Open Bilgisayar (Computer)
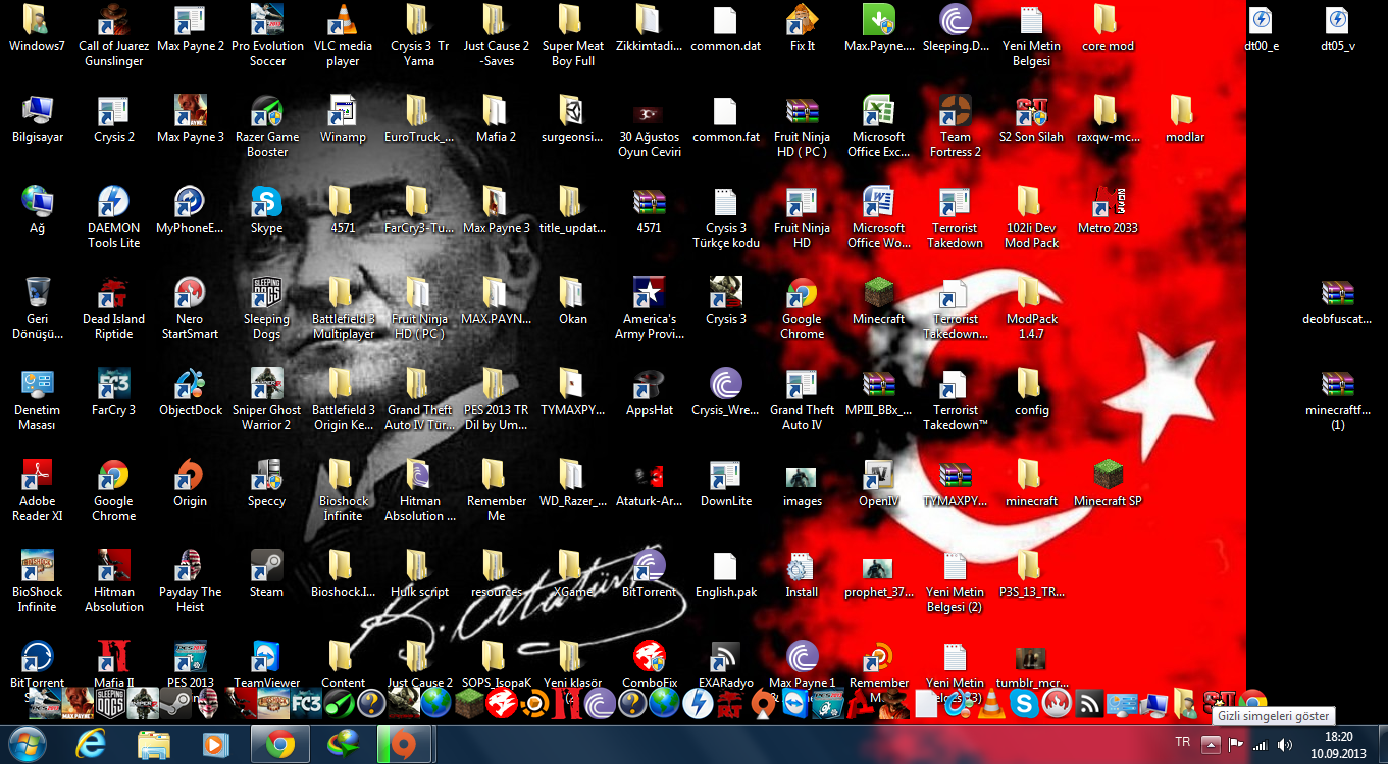The height and width of the screenshot is (764, 1388). point(37,120)
